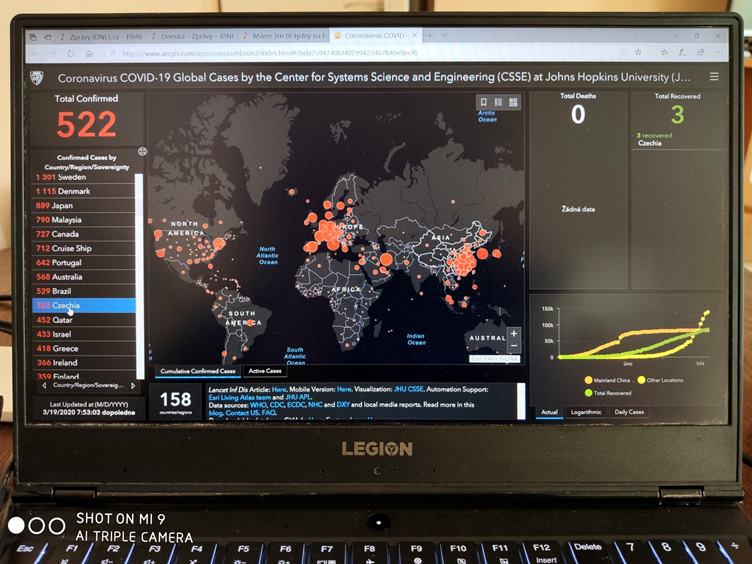Show tabs set aside icon
752x564 pixels.
pyautogui.click(x=33, y=36)
